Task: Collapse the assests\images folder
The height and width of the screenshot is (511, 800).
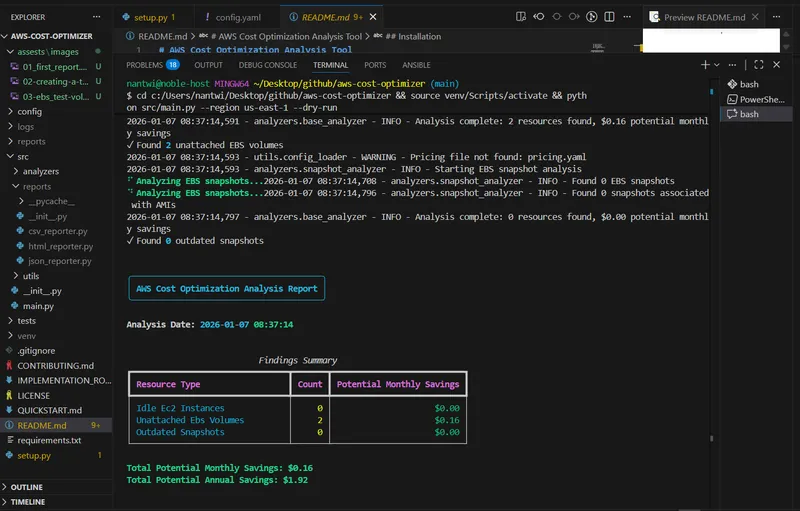Action: coord(10,52)
